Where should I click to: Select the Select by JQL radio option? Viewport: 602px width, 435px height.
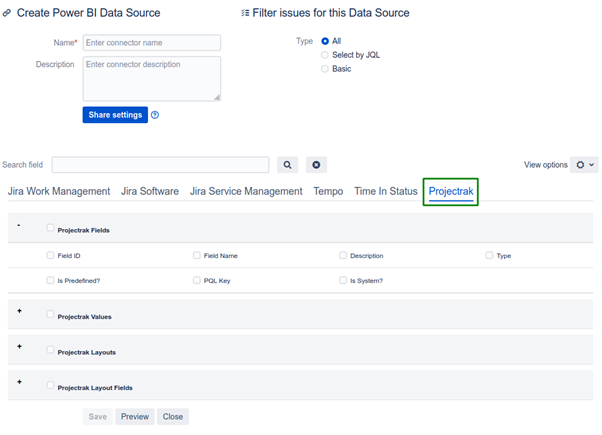325,55
